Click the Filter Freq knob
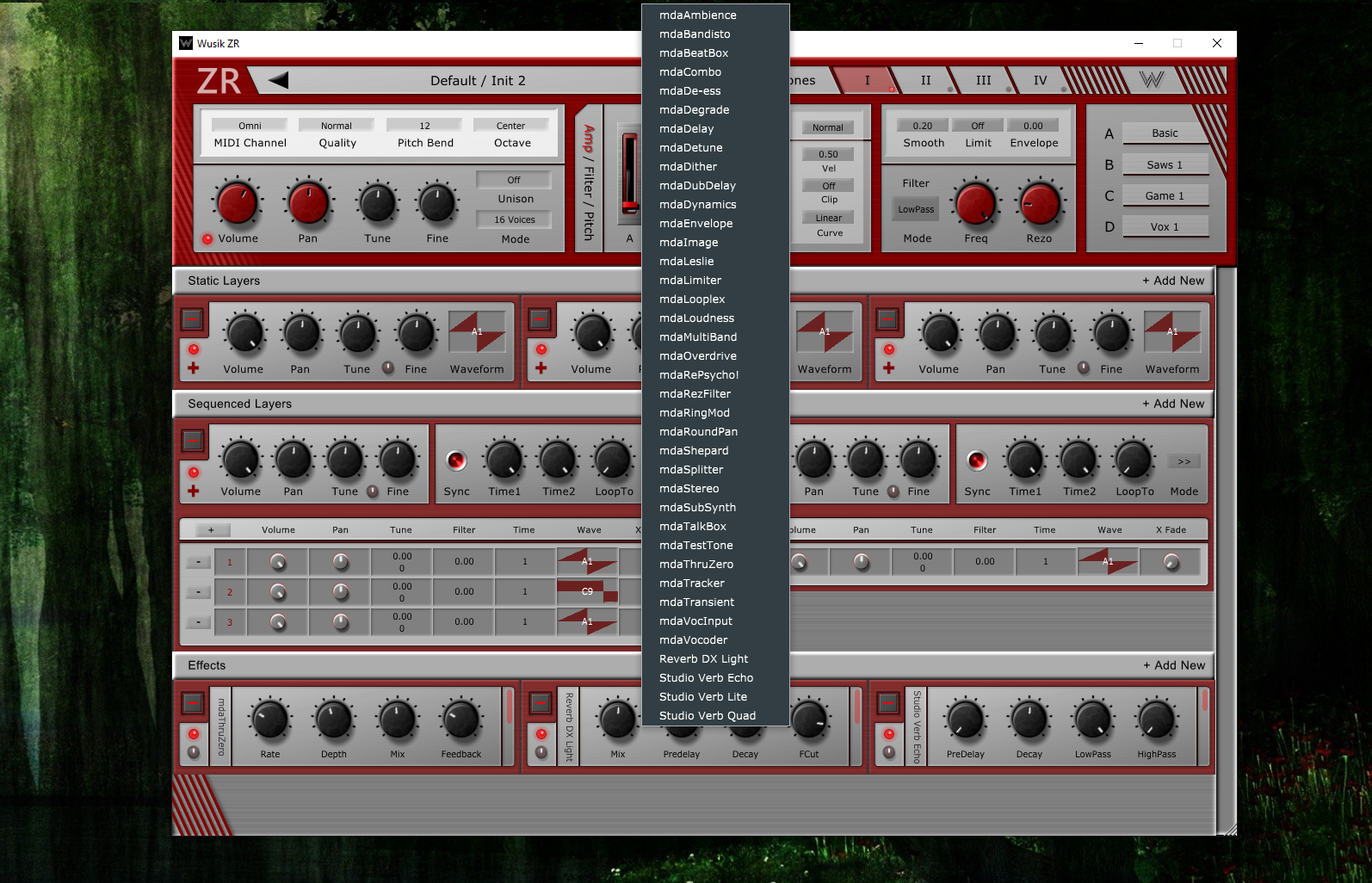 pyautogui.click(x=975, y=204)
